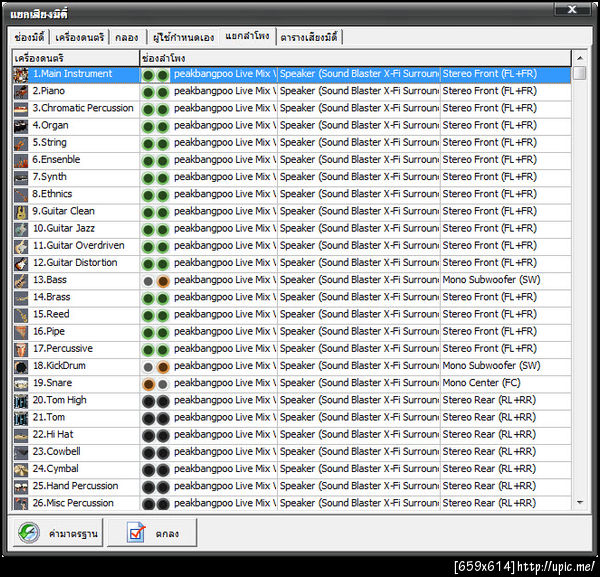Click the Hand Percussion icon
This screenshot has width=600, height=577.
coord(21,487)
